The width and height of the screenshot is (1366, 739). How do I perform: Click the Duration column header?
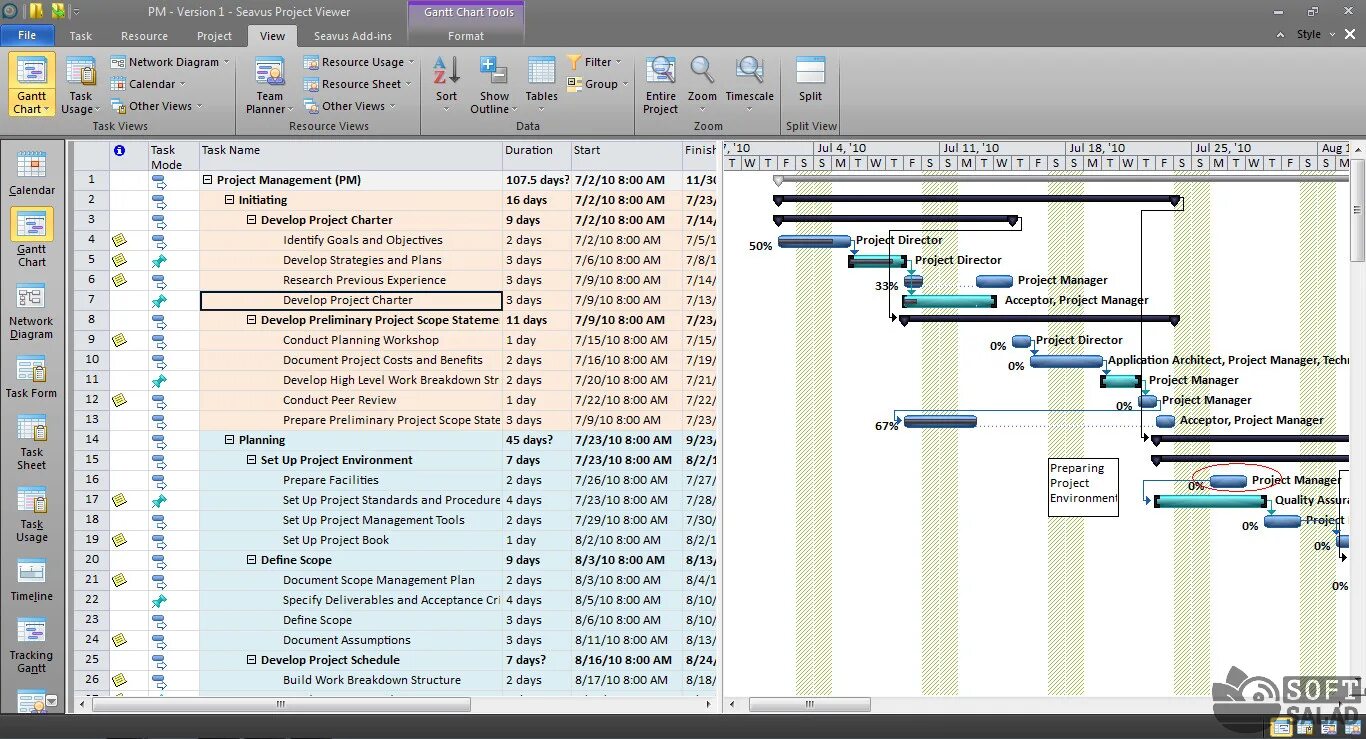(x=536, y=156)
